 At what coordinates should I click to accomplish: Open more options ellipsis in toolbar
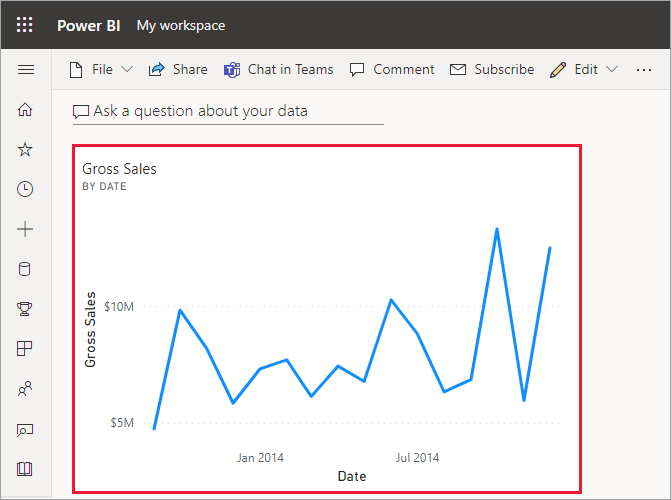tap(644, 70)
